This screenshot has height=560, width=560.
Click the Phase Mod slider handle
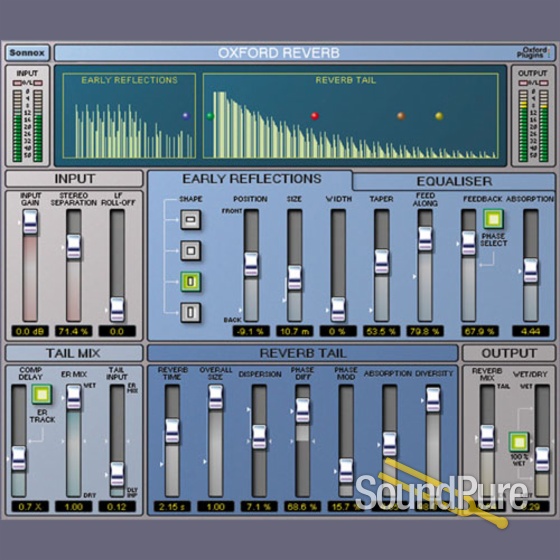[346, 471]
